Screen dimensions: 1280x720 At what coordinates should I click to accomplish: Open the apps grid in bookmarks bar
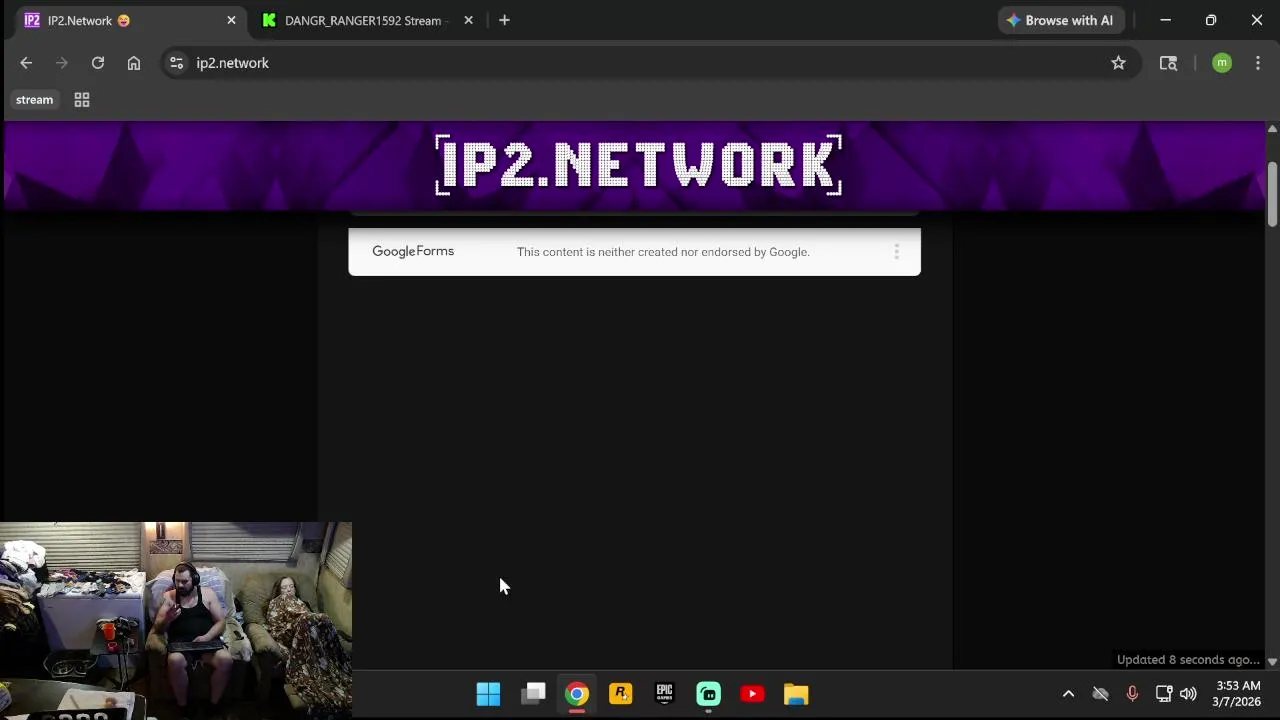point(82,100)
